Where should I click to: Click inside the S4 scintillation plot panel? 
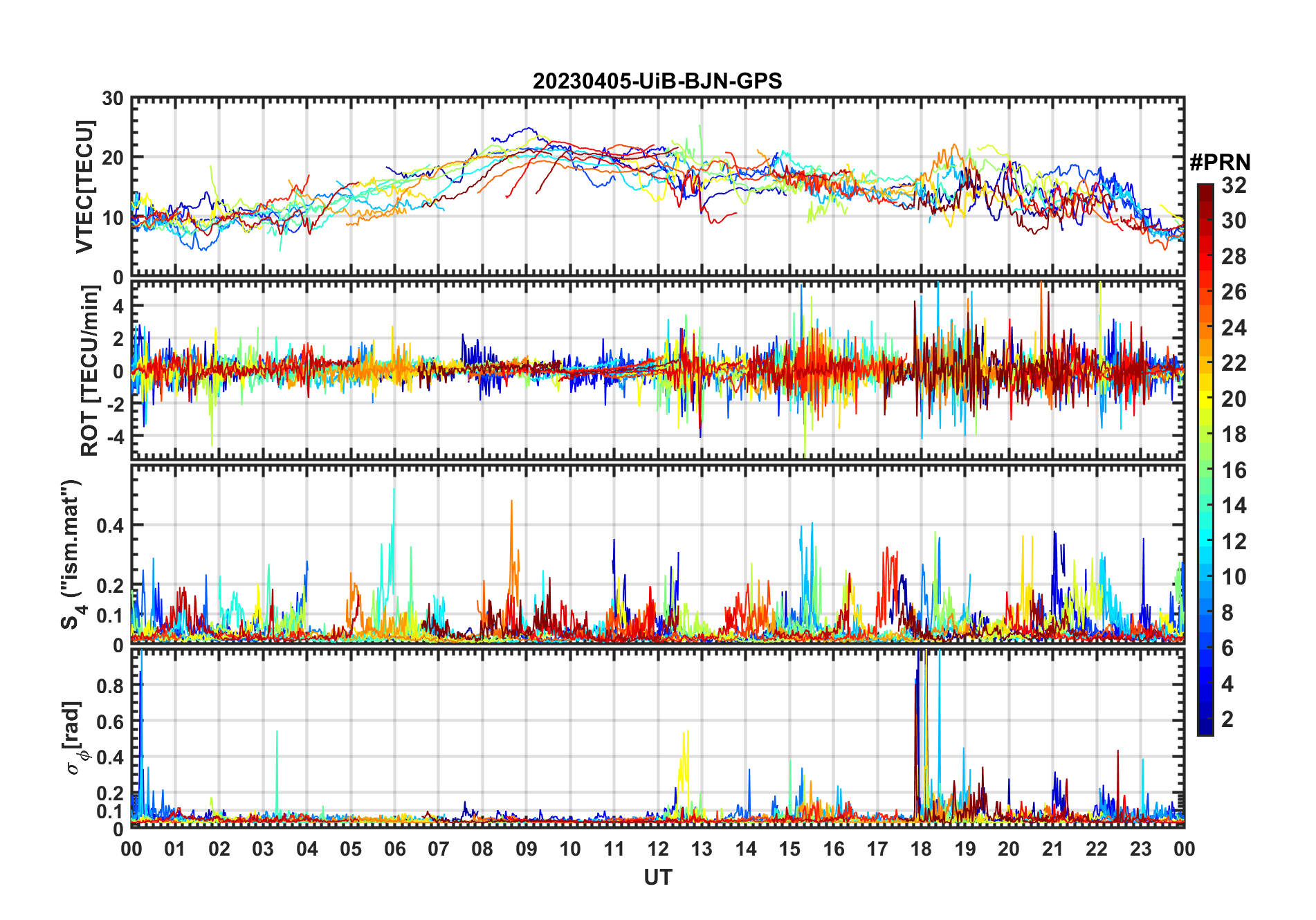coord(657,554)
